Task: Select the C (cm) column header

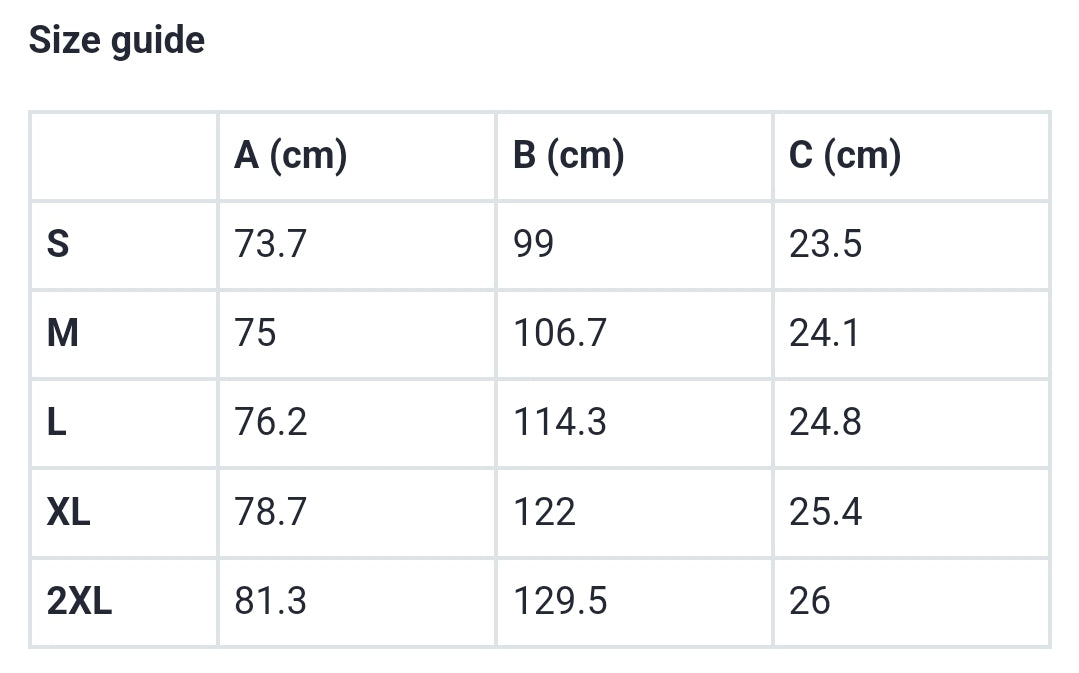Action: [x=845, y=155]
